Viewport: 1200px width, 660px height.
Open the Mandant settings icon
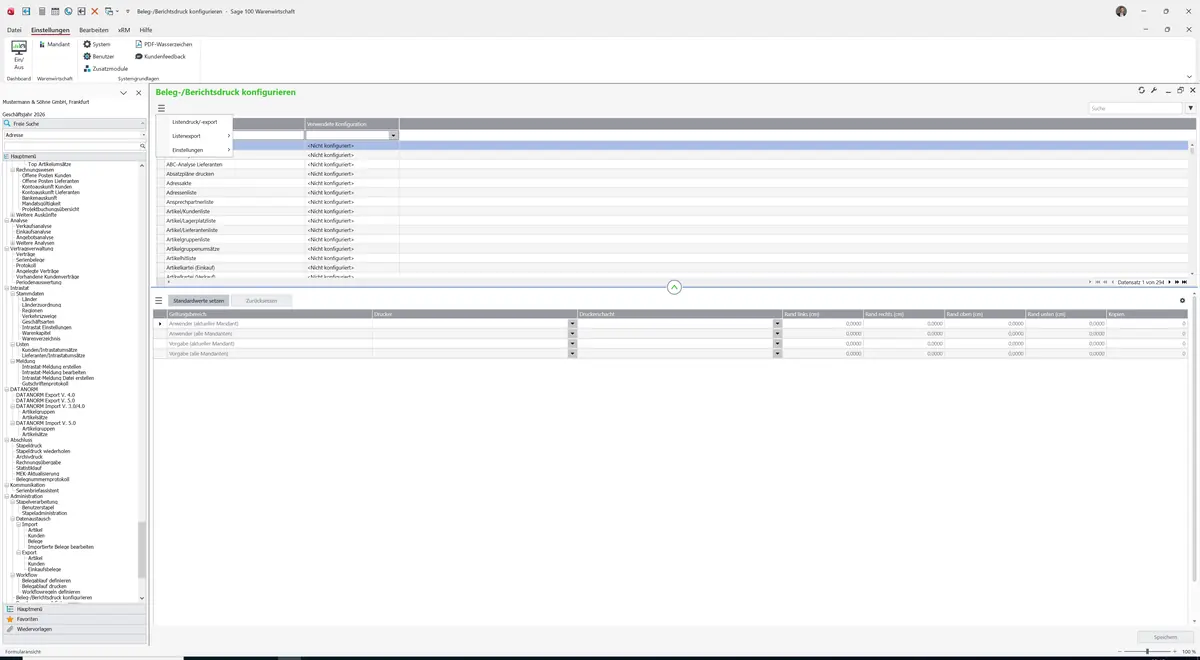pyautogui.click(x=40, y=44)
